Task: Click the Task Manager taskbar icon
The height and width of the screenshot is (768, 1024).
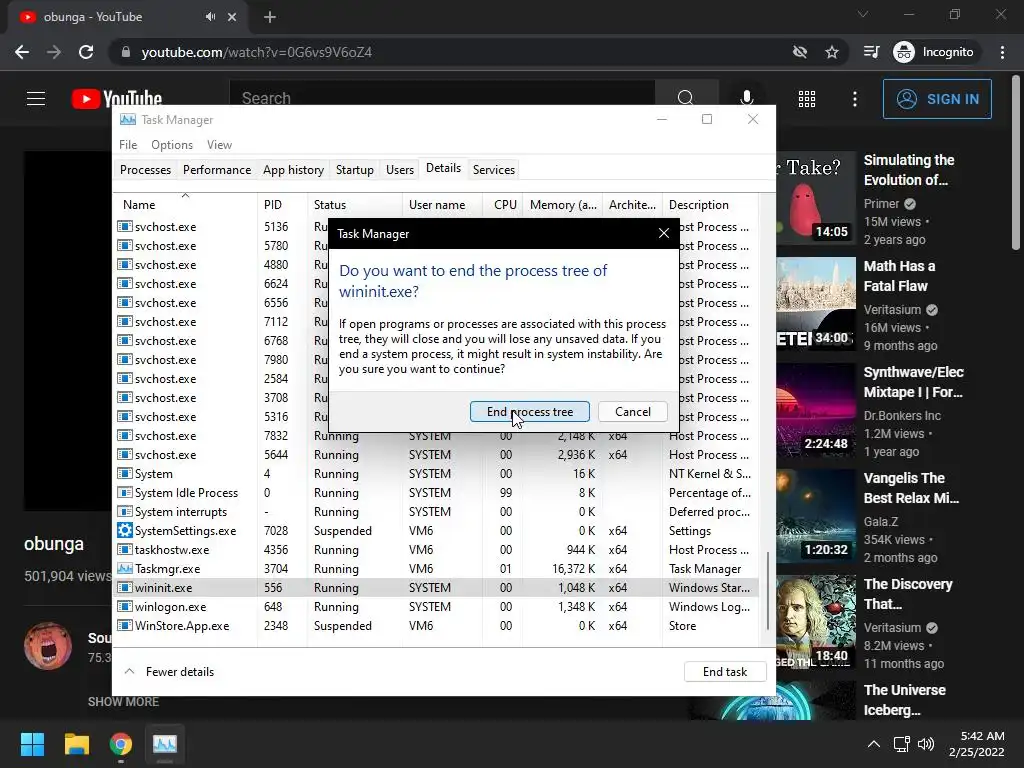Action: coord(165,744)
